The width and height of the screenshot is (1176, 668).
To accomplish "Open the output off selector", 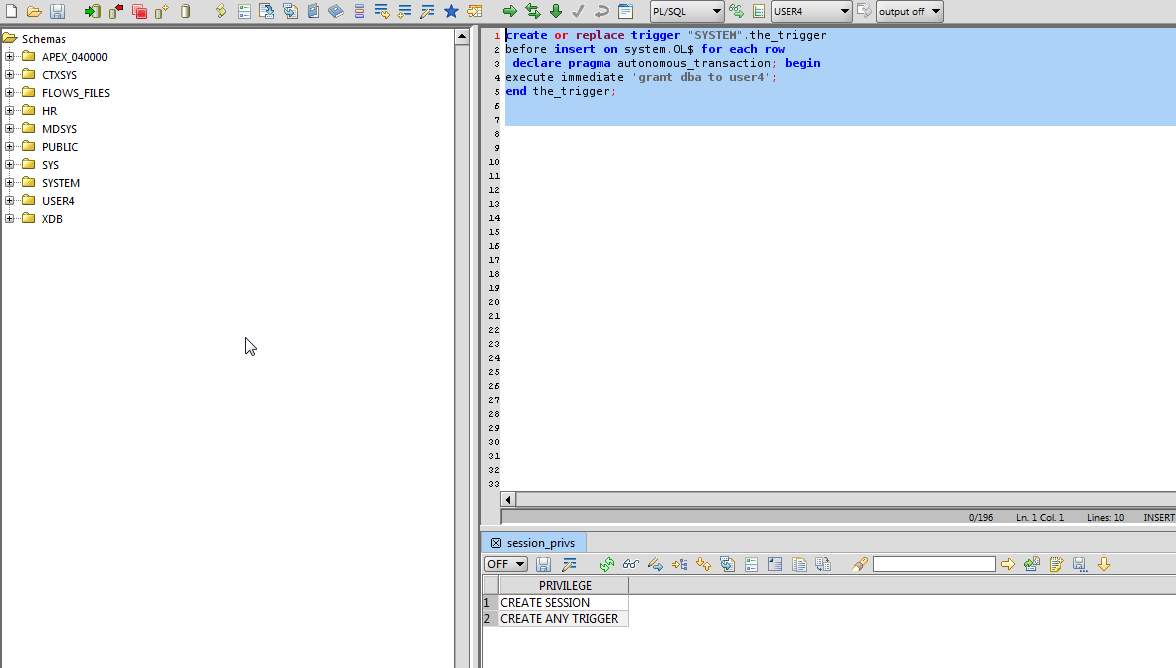I will [909, 11].
